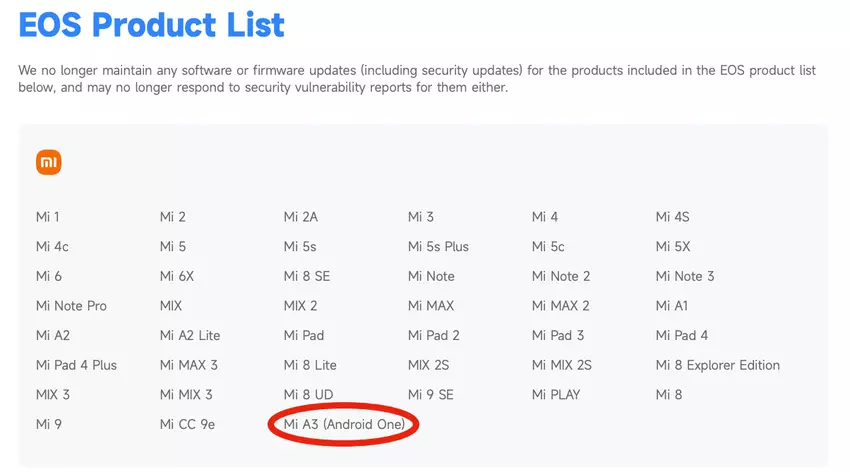Select Mi 8 Explorer Edition
This screenshot has width=850, height=472.
coord(717,366)
